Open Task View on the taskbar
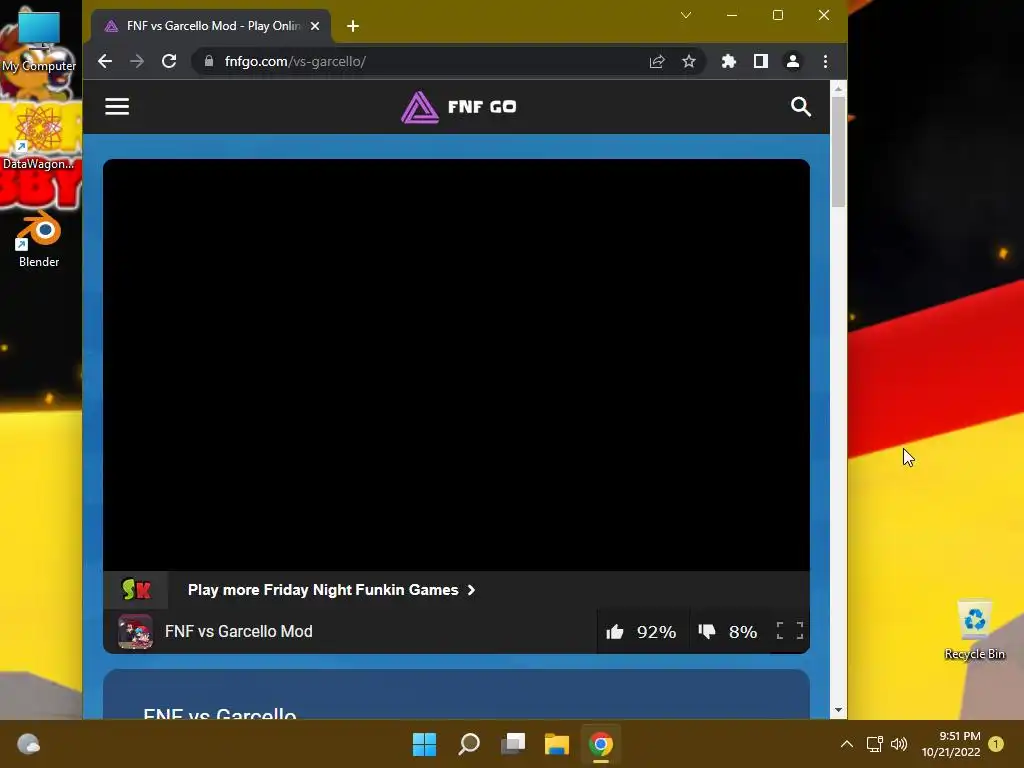This screenshot has width=1024, height=768. coord(513,744)
